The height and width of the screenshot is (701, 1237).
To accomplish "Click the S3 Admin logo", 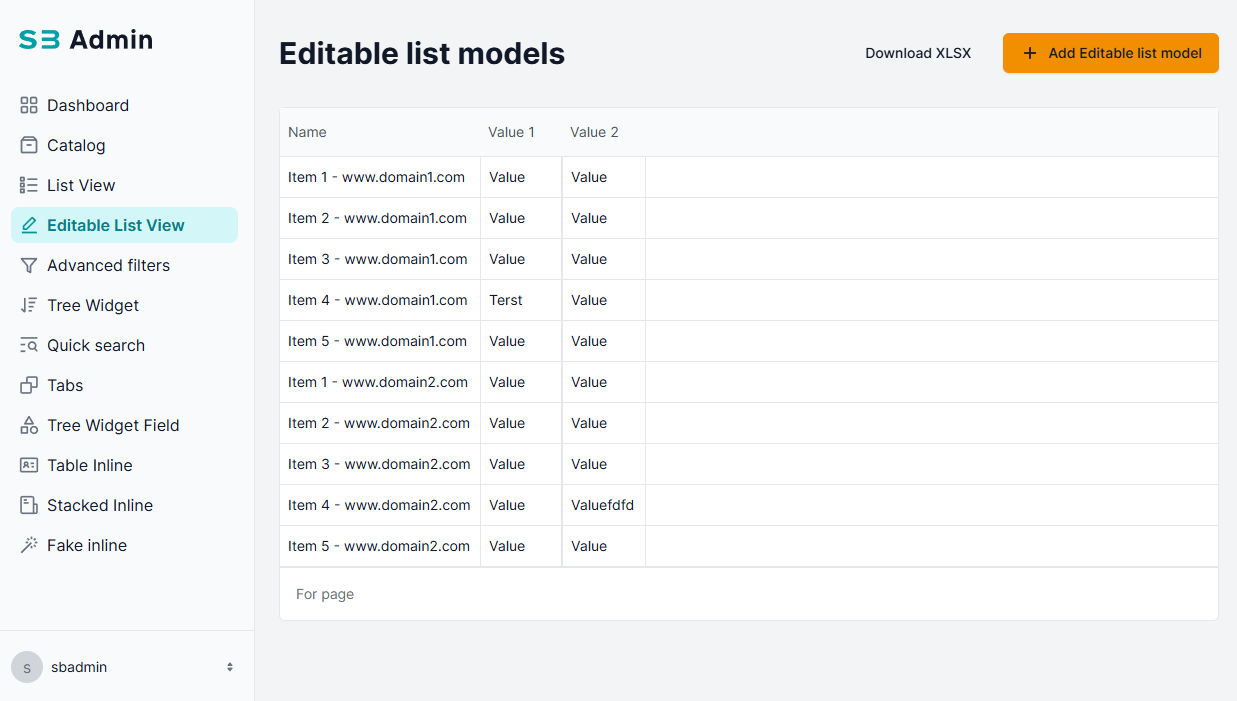I will click(x=86, y=40).
